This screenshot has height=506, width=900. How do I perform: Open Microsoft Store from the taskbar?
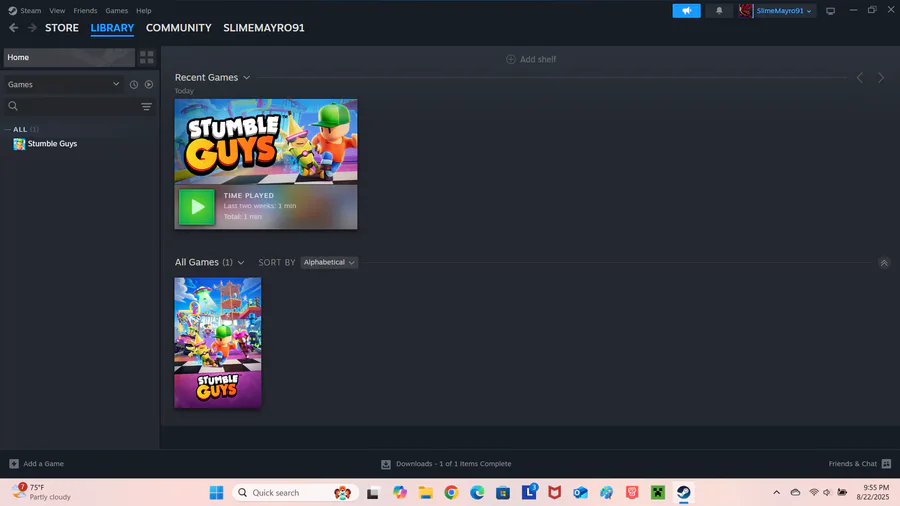[x=503, y=492]
